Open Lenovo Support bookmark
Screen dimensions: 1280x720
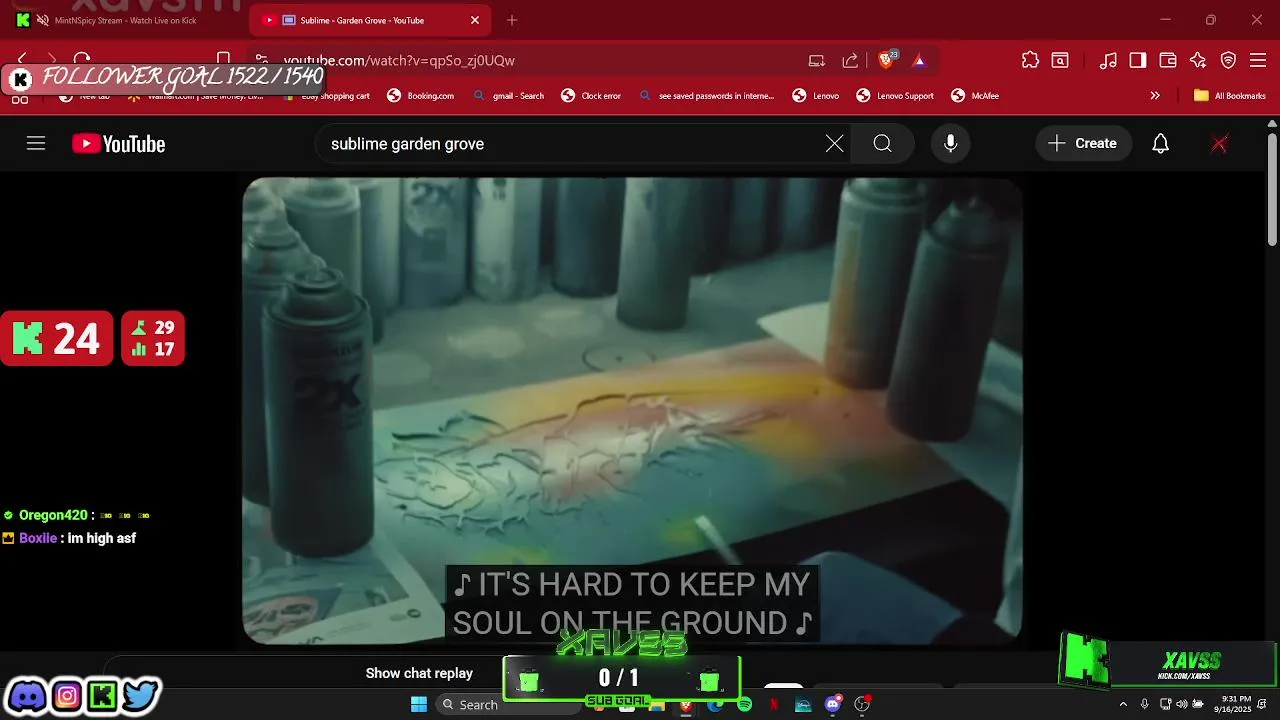[895, 96]
